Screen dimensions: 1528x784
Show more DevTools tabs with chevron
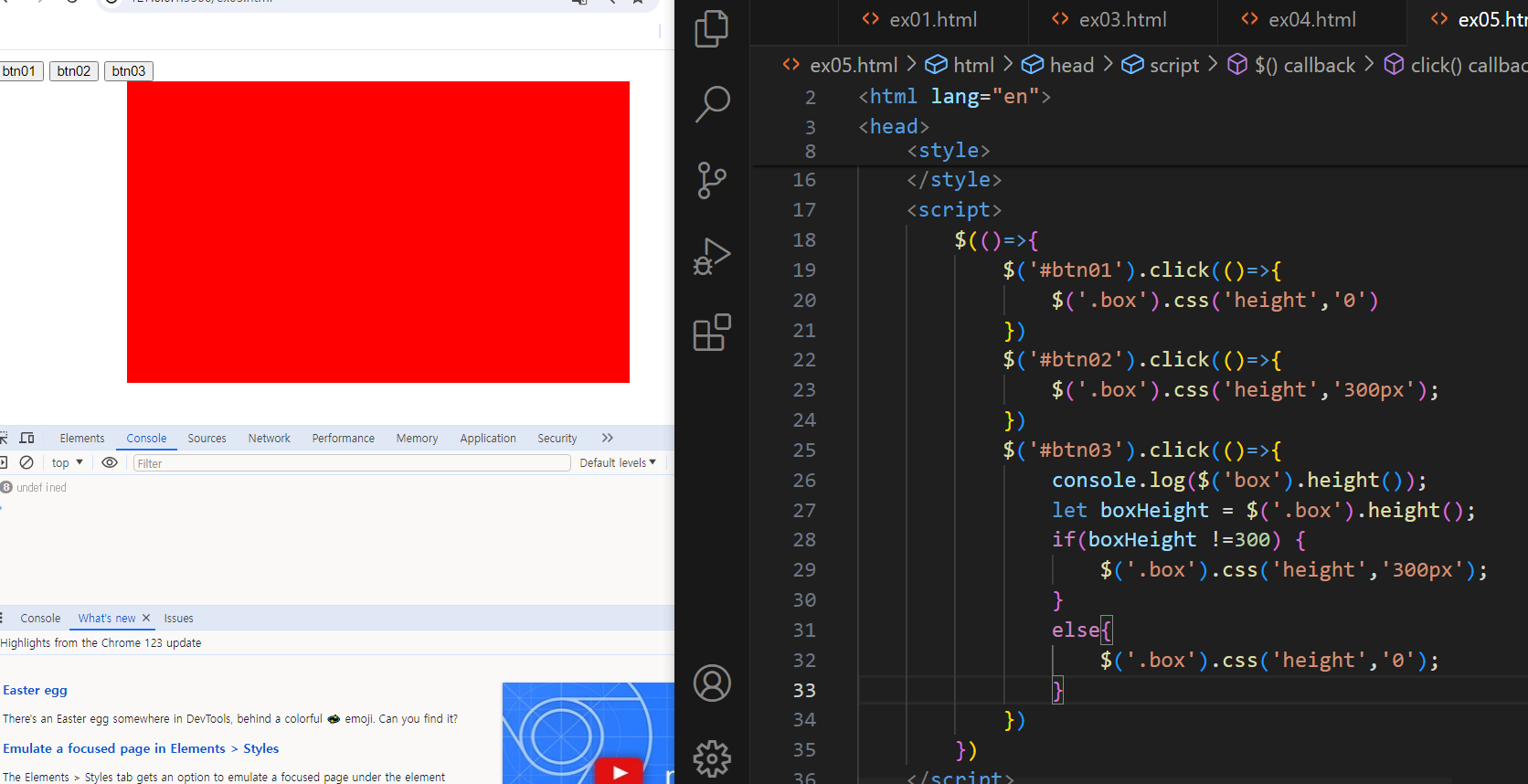(x=608, y=438)
